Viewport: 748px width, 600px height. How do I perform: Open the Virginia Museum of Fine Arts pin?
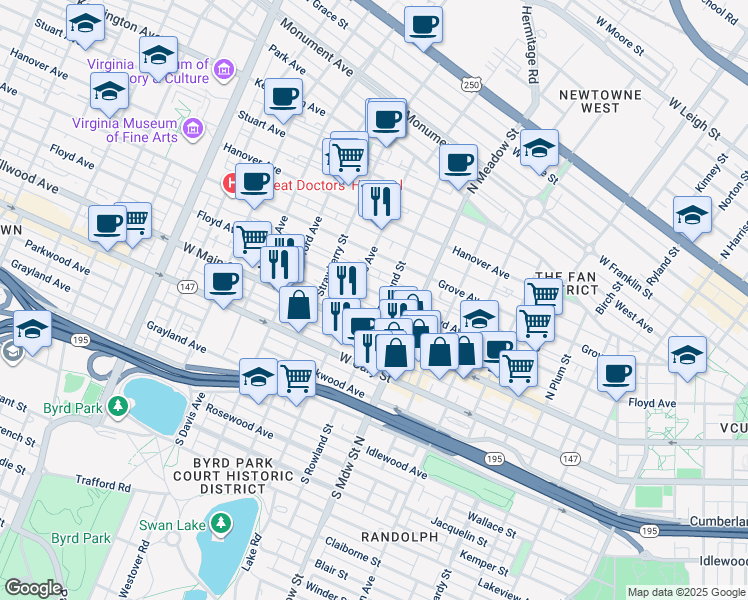click(193, 129)
